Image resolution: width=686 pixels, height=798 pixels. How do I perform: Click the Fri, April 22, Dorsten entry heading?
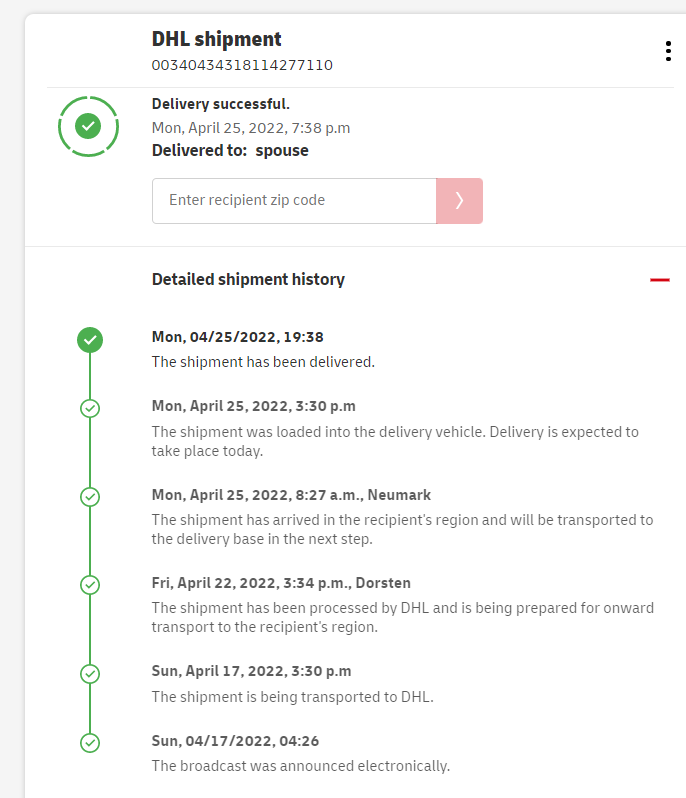(281, 583)
